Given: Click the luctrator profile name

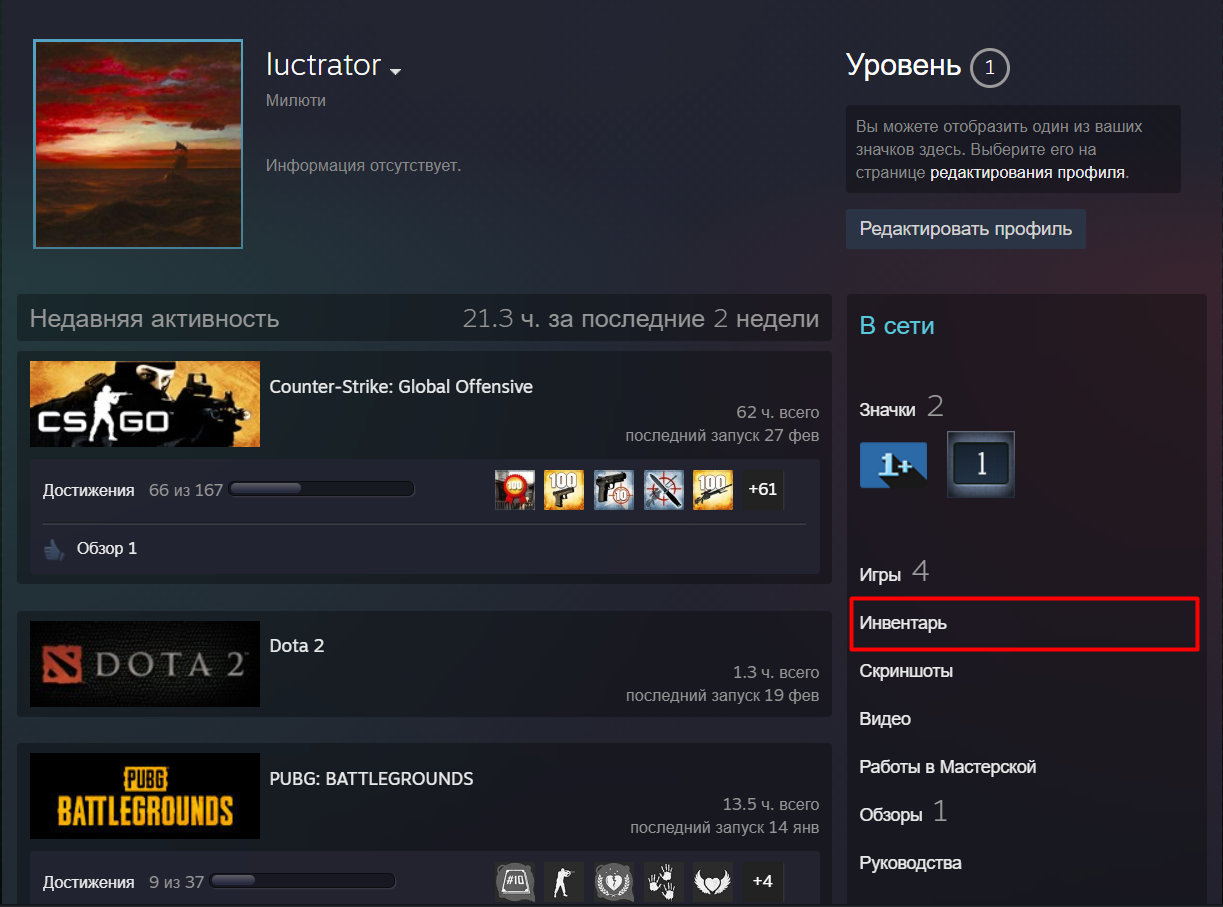Looking at the screenshot, I should coord(323,65).
